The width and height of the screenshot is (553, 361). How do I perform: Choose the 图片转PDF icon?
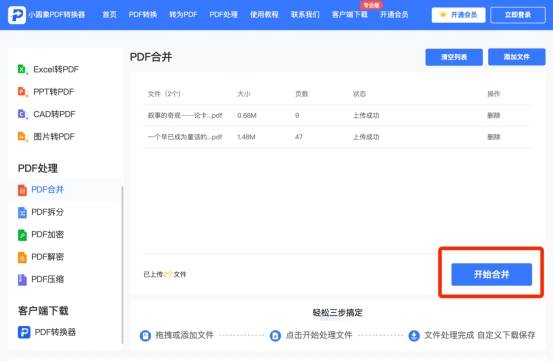(x=22, y=136)
